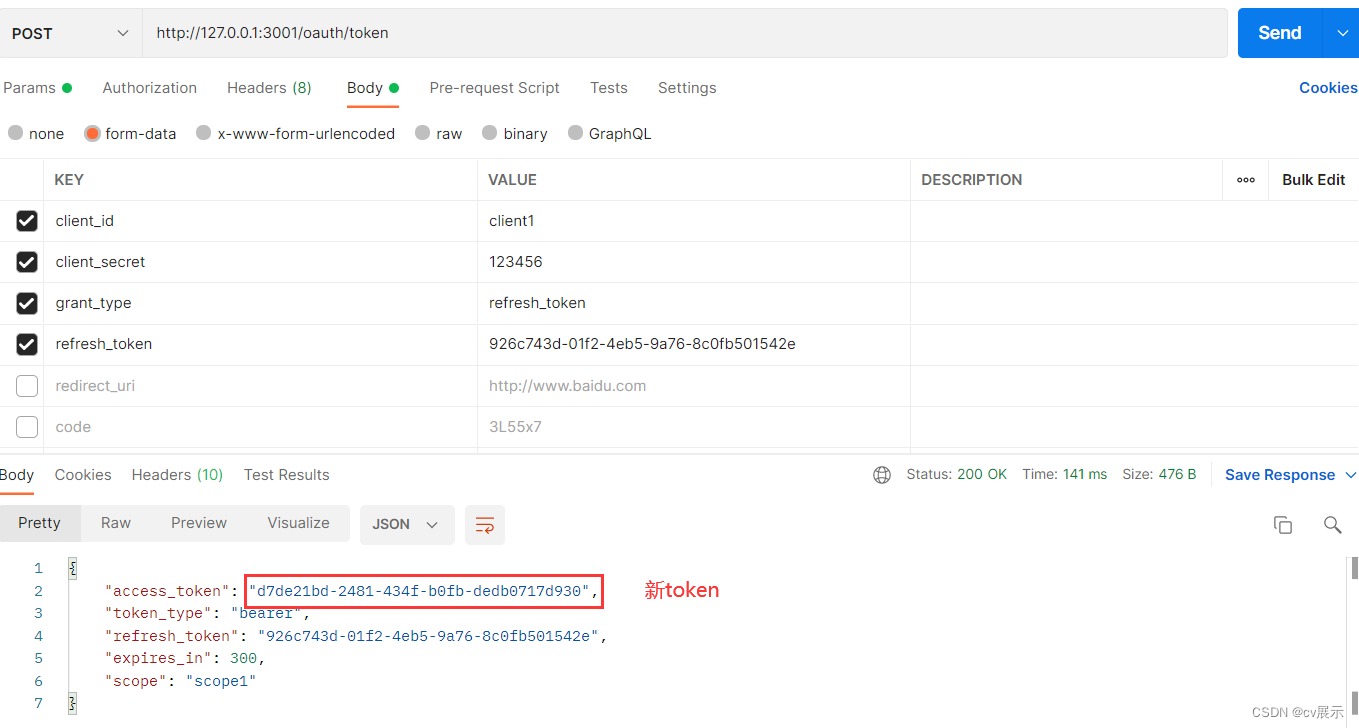The image size is (1359, 728).
Task: Edit the redirect_uri value http://www.baidu.com
Action: pyautogui.click(x=693, y=386)
